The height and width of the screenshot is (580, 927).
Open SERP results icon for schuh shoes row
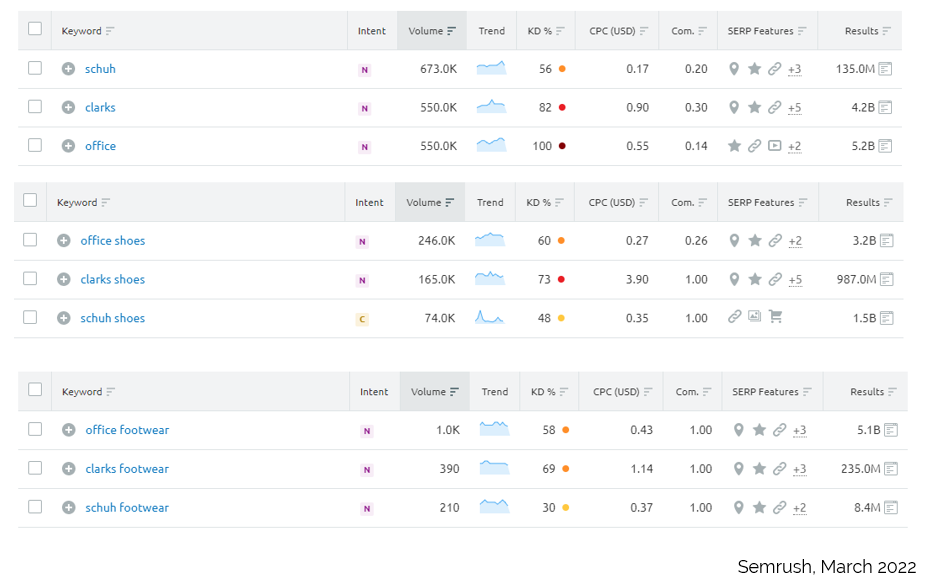point(886,318)
